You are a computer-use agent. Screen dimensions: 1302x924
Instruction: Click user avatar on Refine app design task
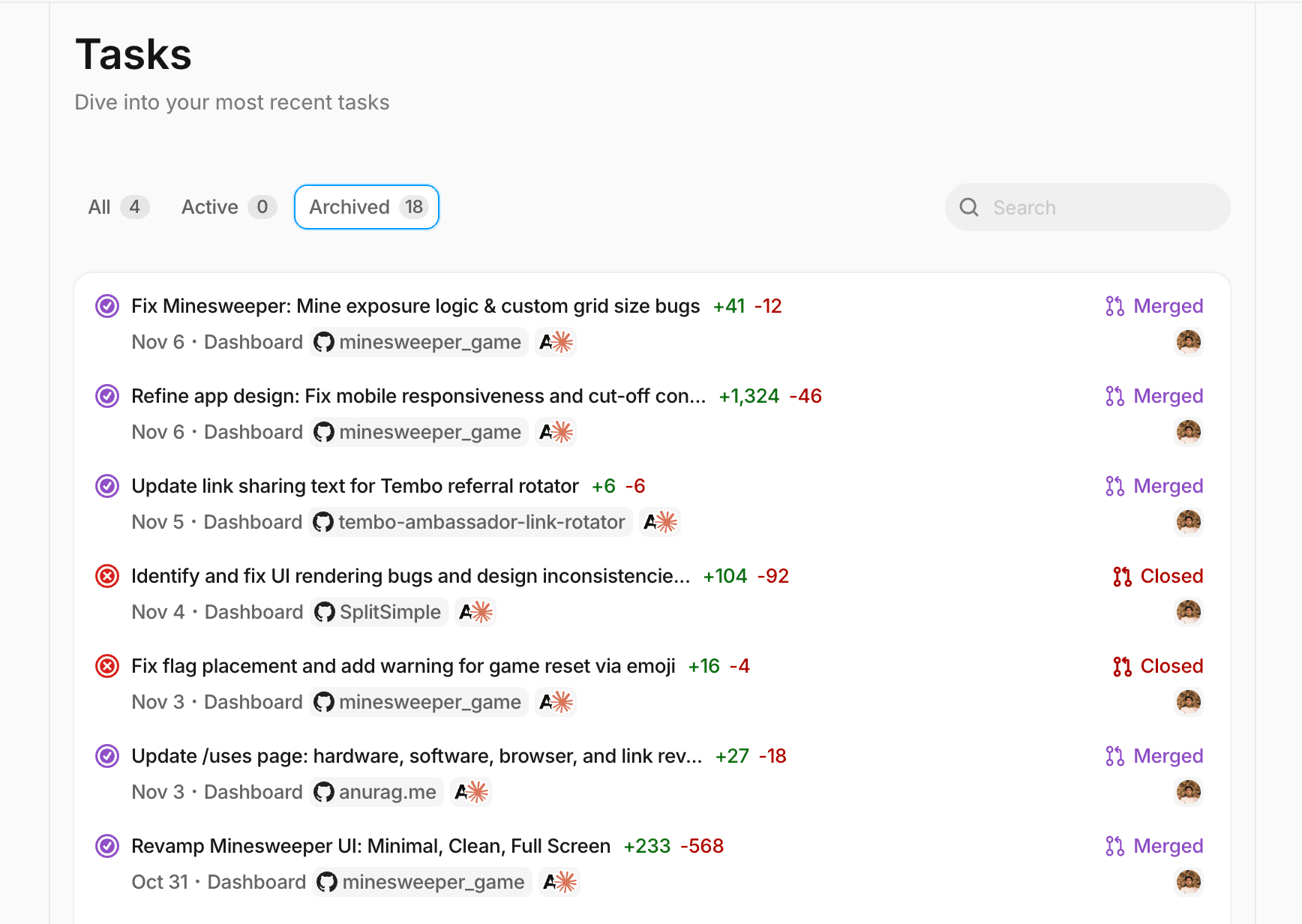click(1188, 432)
